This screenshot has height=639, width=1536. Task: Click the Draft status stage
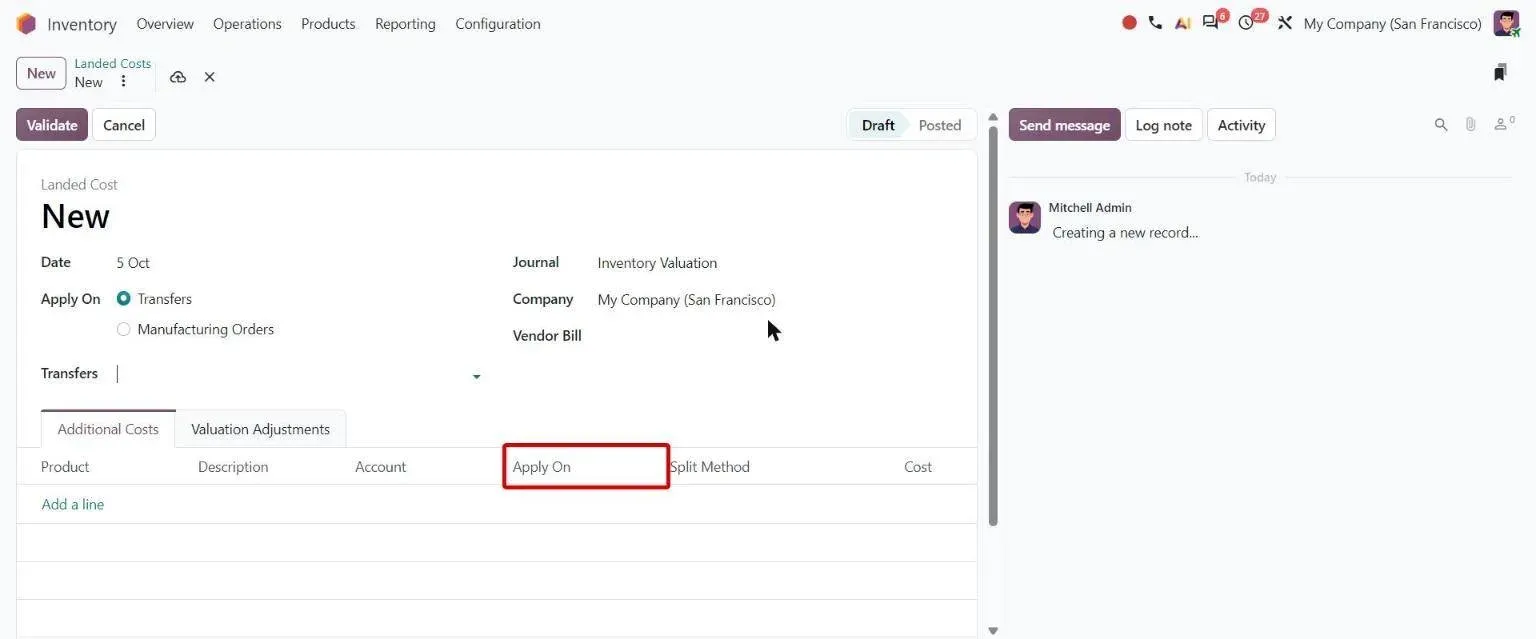coord(878,125)
